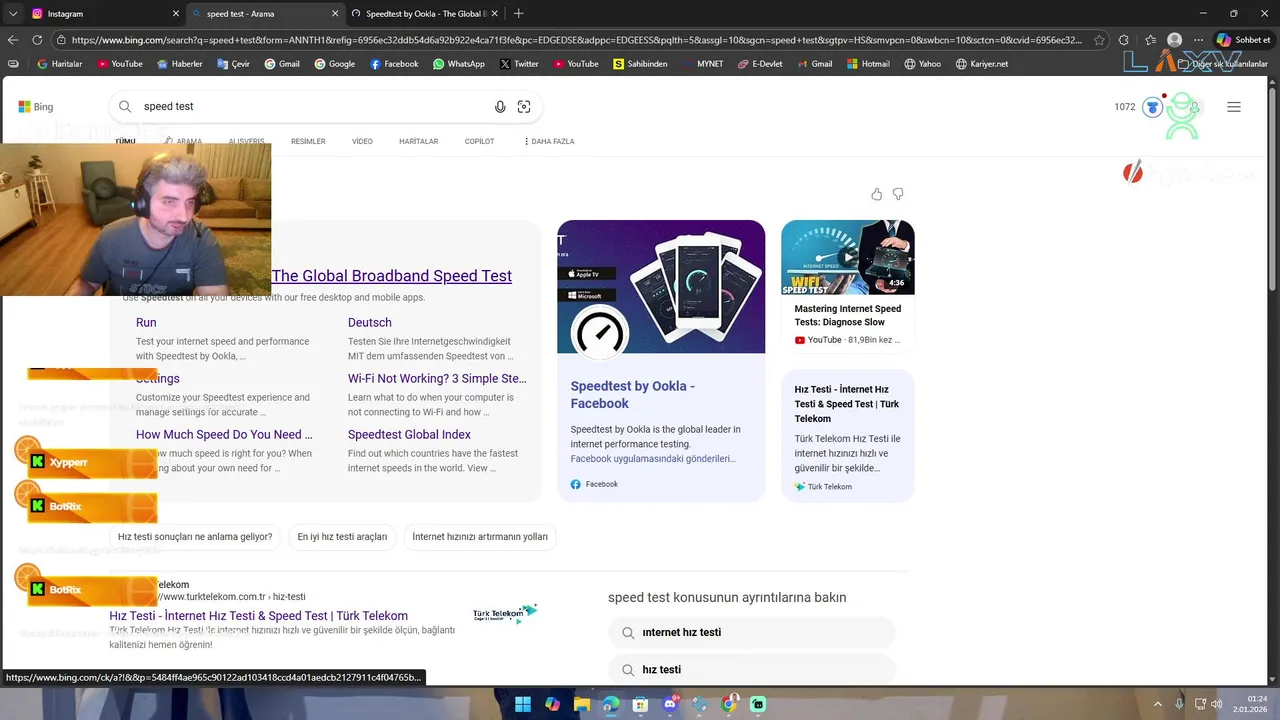Select the HARİTALAR search tab
1280x720 pixels.
419,142
